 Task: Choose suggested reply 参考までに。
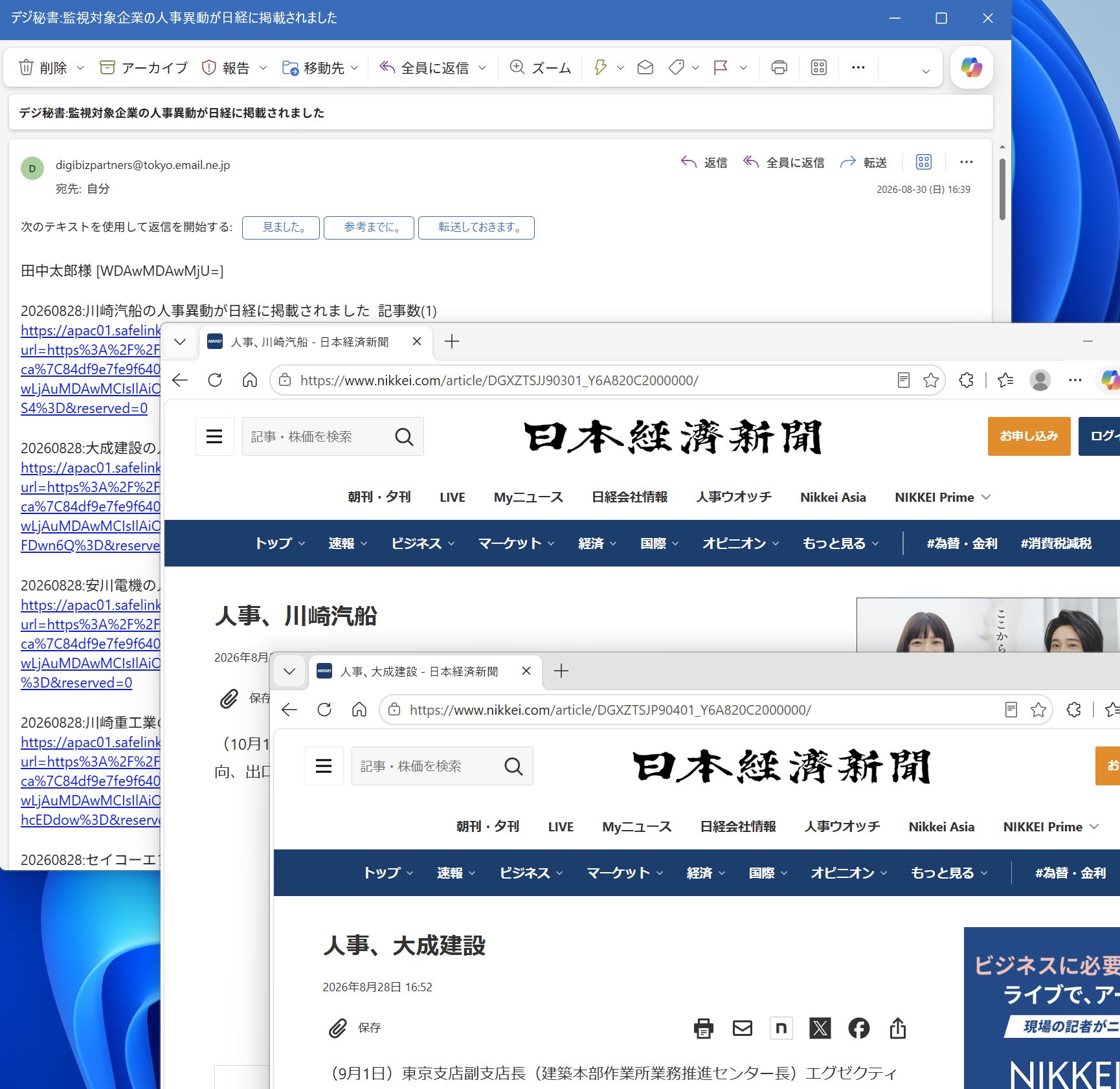[x=369, y=227]
